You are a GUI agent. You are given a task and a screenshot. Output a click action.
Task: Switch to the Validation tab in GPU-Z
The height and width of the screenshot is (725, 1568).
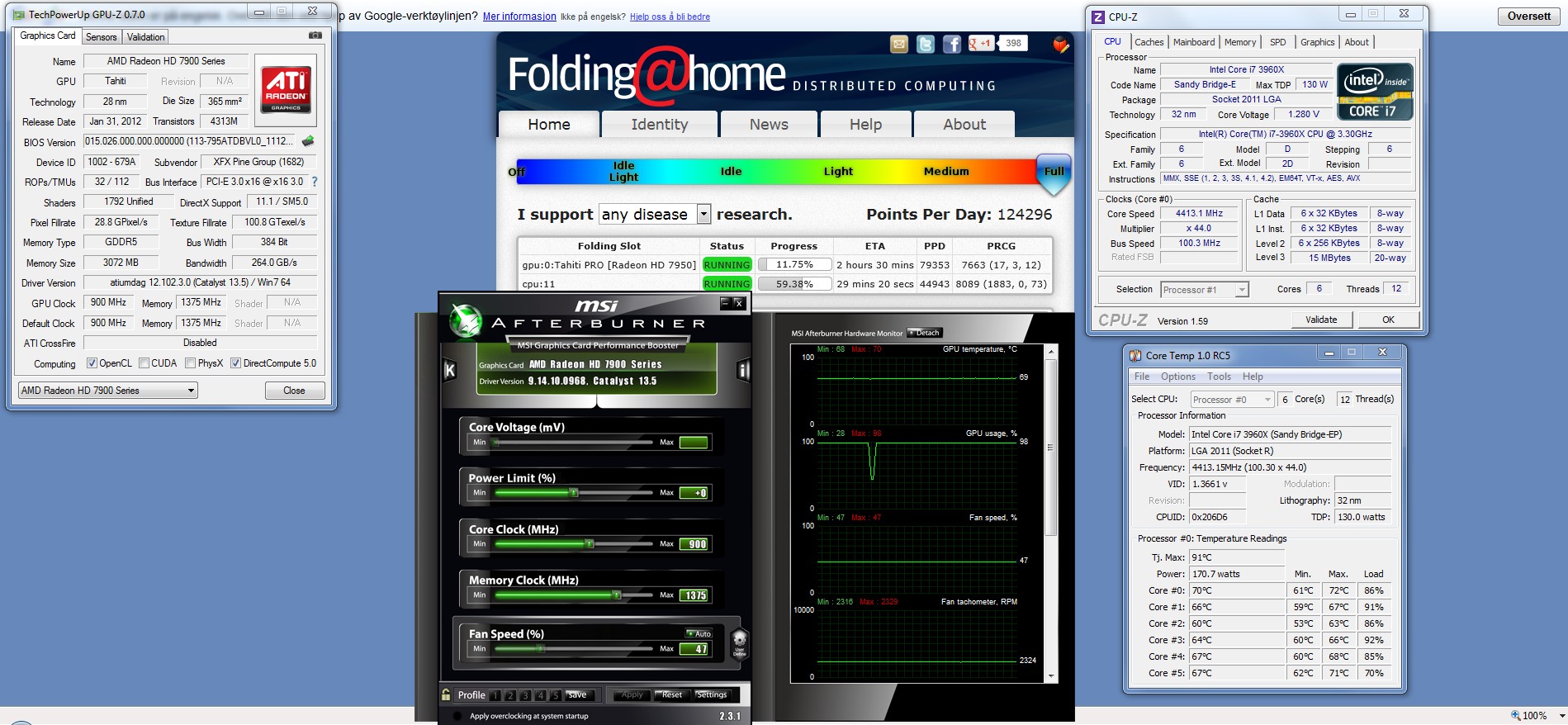tap(146, 36)
